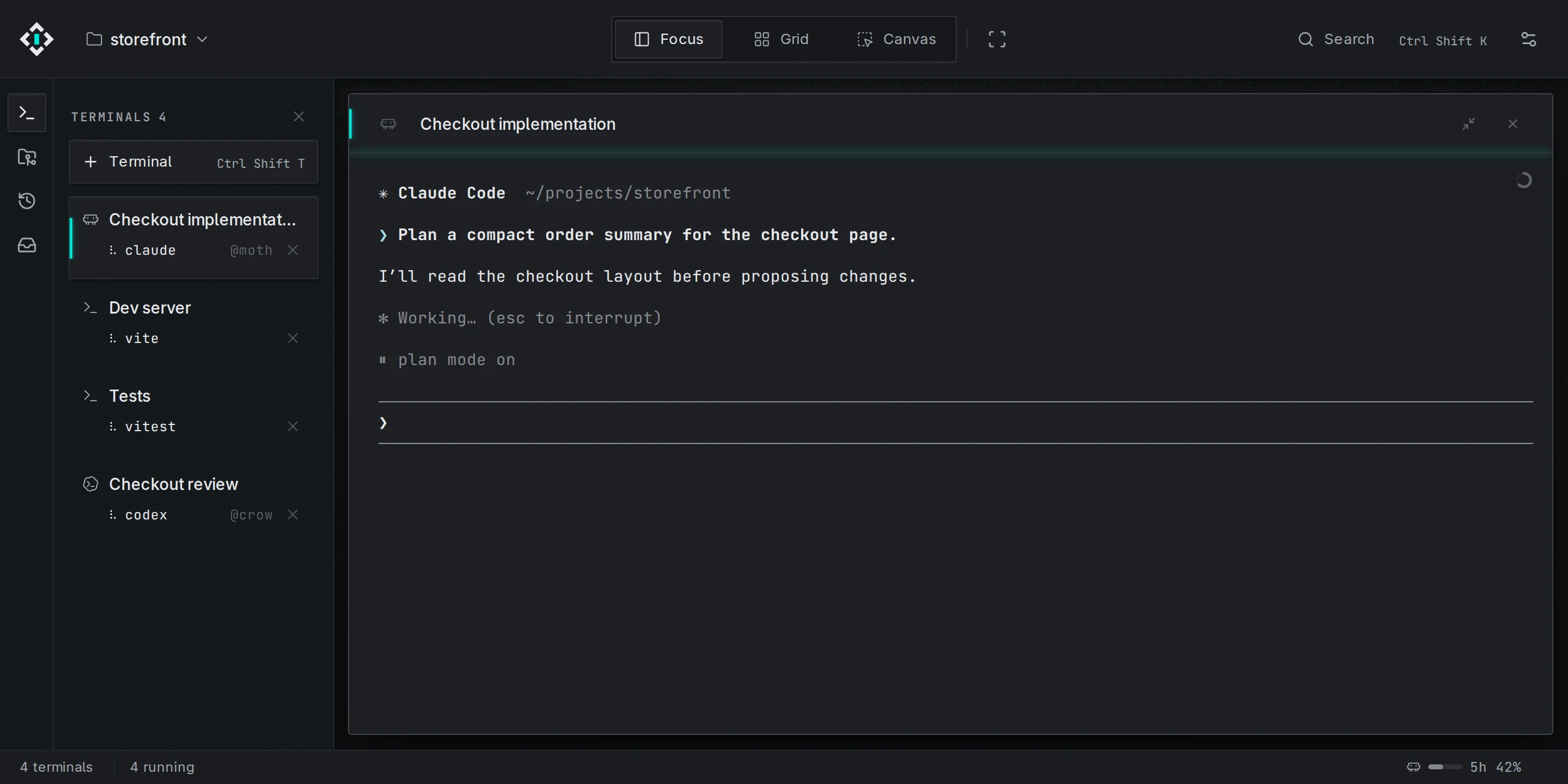Click the @moth agent tag
The width and height of the screenshot is (1568, 784).
(x=251, y=250)
